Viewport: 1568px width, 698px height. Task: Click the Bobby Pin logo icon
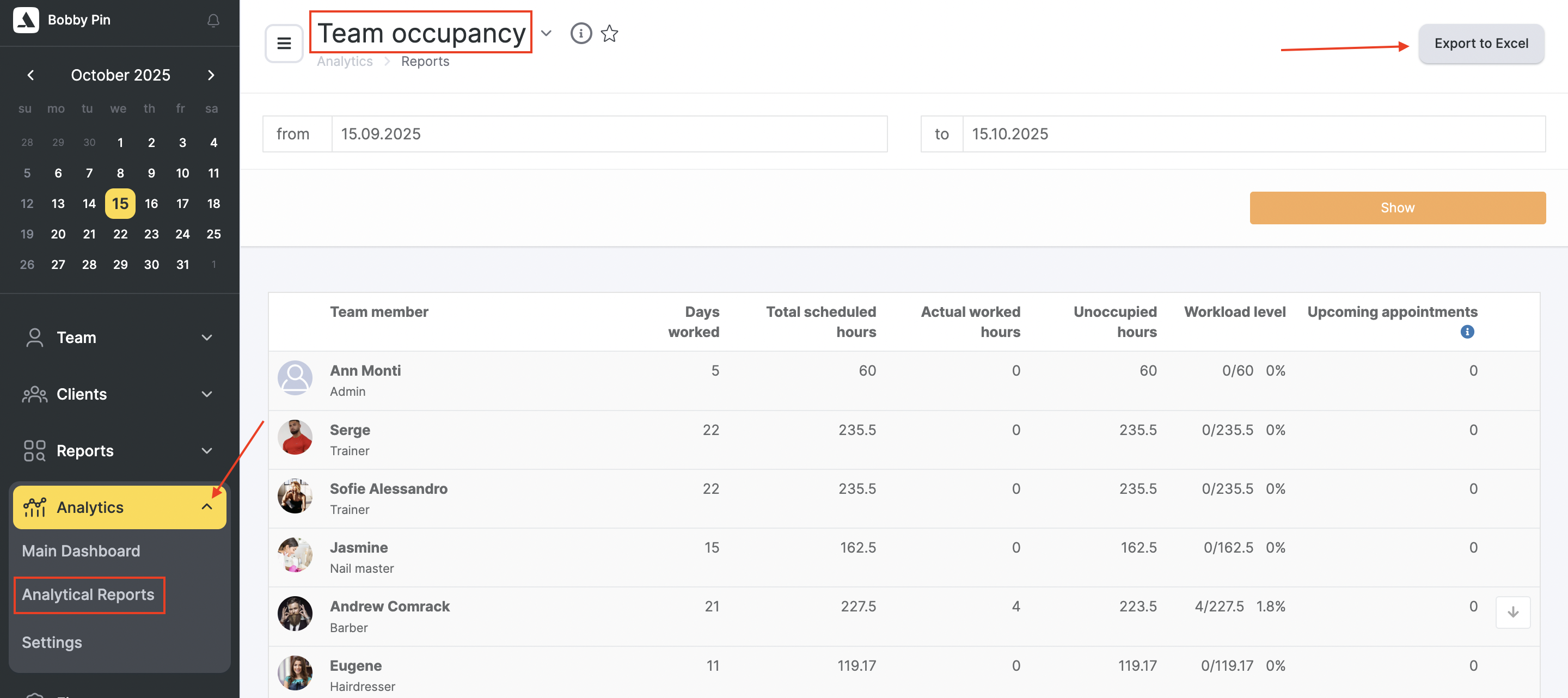[x=26, y=20]
